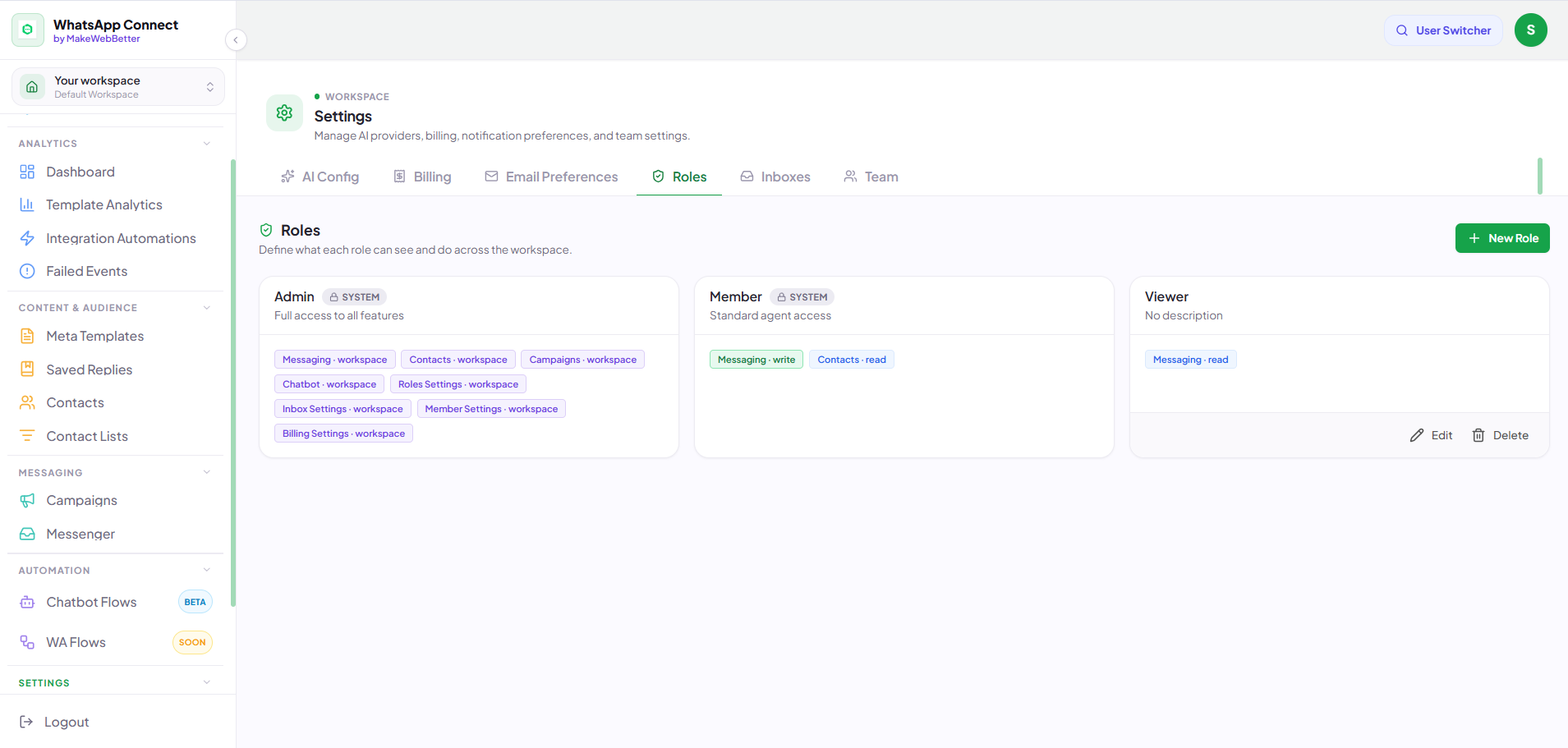Edit the Viewer role
Screen dimensions: 1568x748
[x=1432, y=435]
